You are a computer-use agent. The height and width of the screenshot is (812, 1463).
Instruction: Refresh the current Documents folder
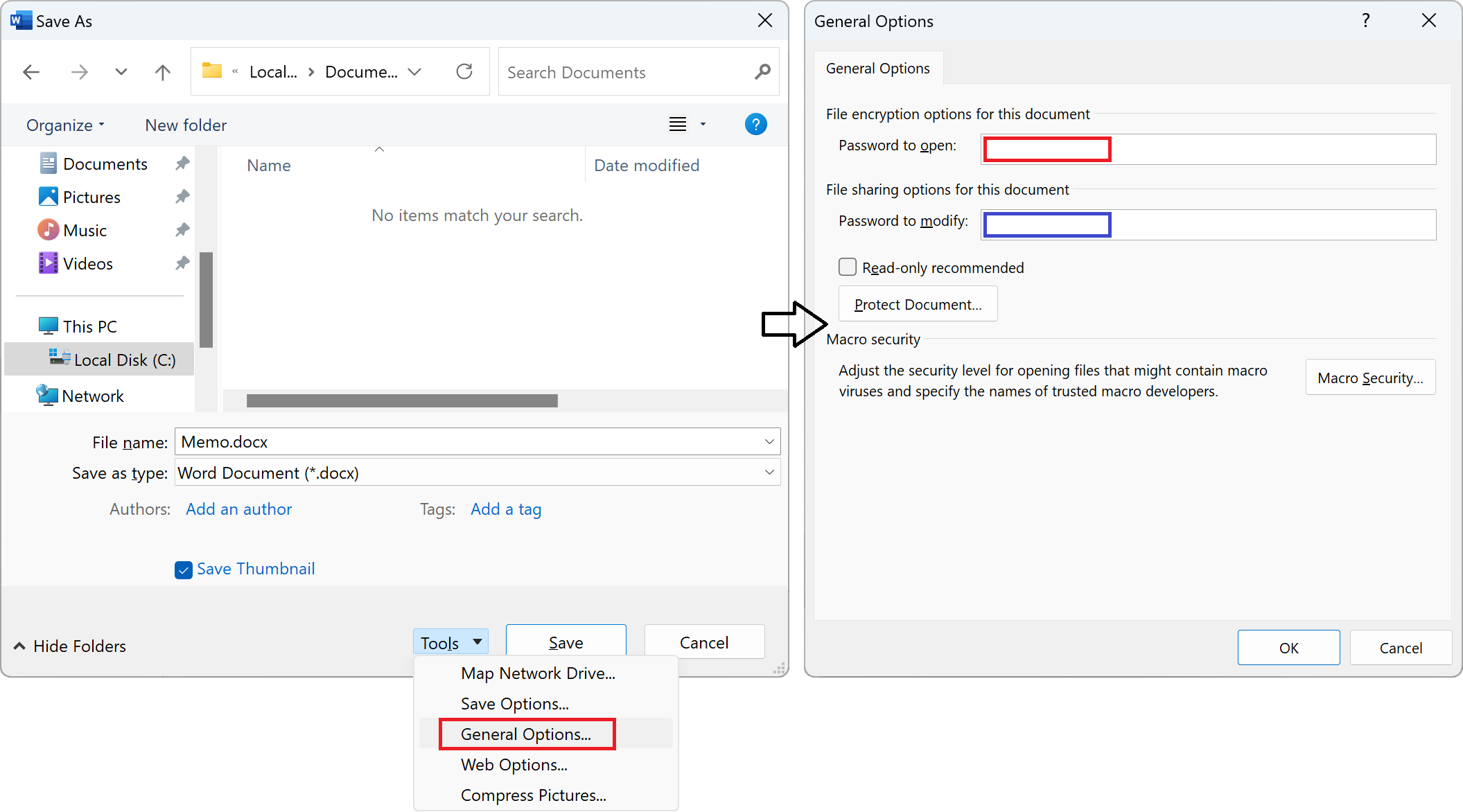(x=464, y=71)
